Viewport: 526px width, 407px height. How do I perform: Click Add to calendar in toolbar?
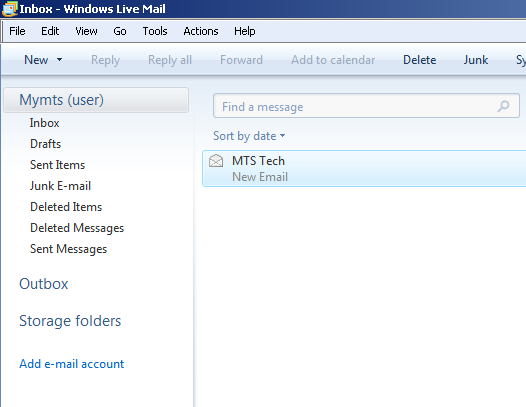(333, 60)
